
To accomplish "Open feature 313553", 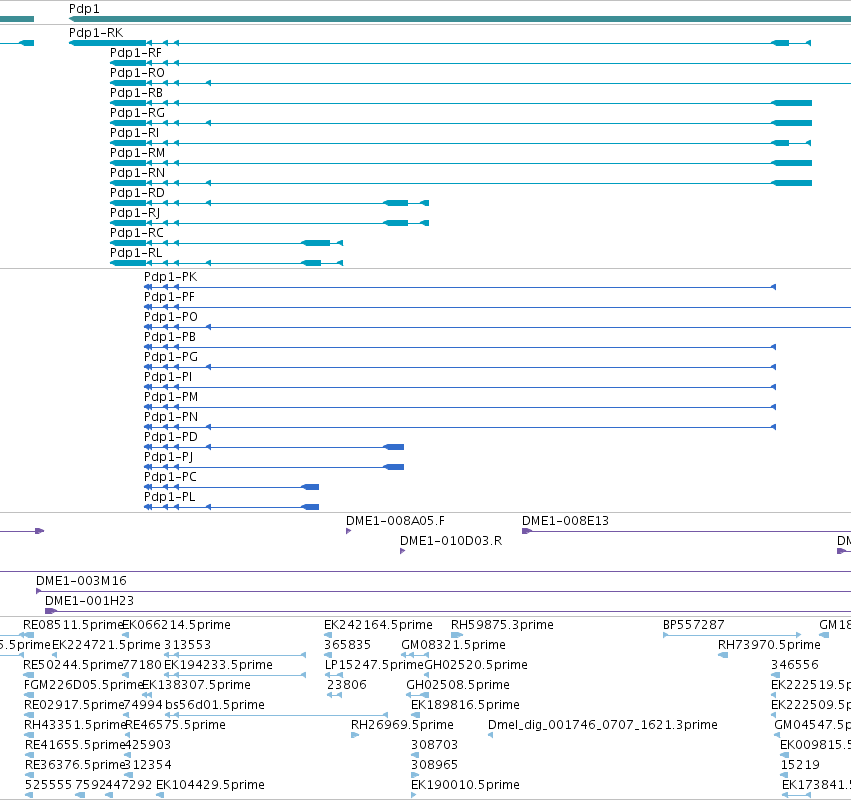I will [x=187, y=645].
